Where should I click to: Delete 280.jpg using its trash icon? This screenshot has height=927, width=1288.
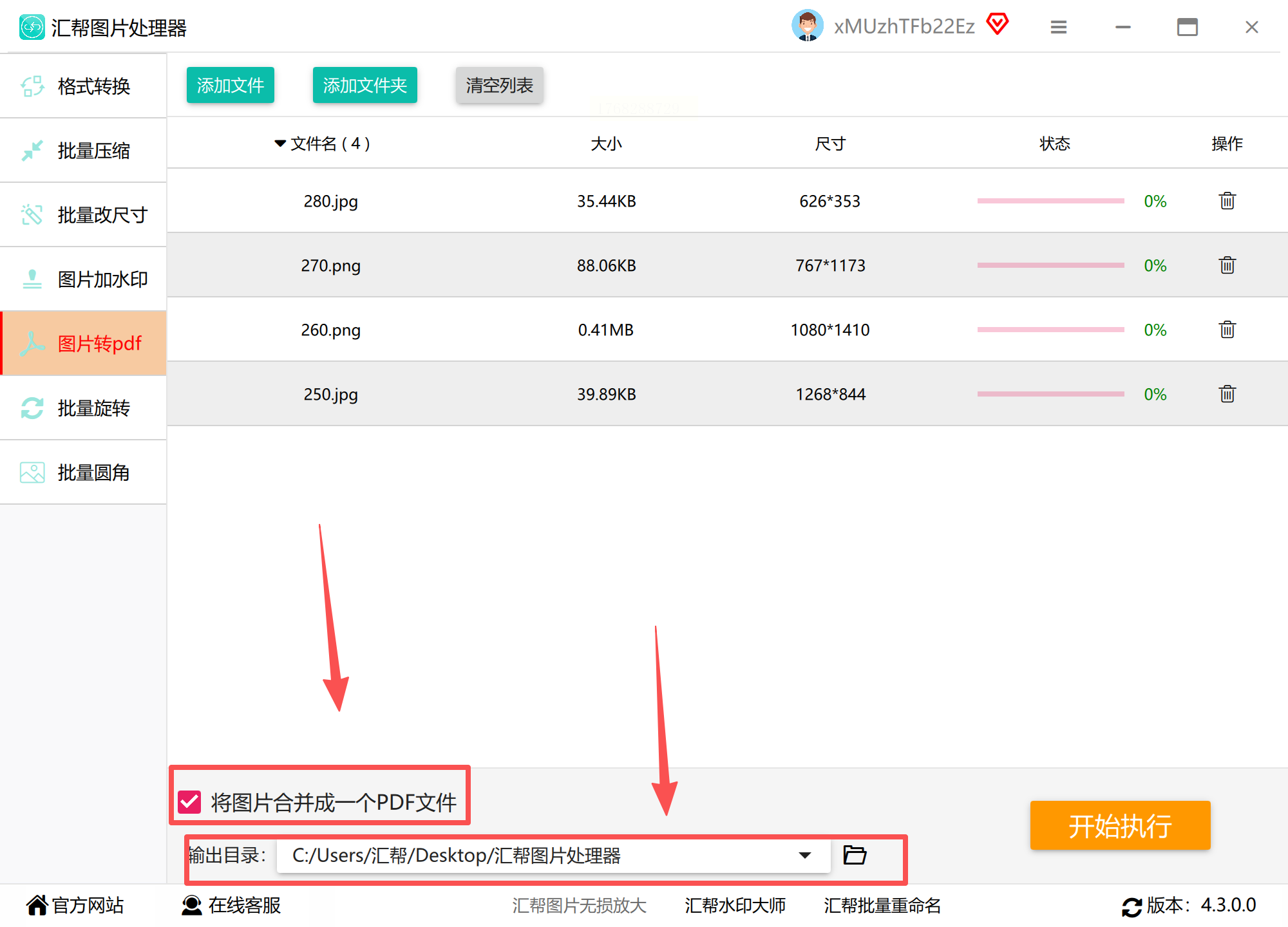click(x=1227, y=201)
